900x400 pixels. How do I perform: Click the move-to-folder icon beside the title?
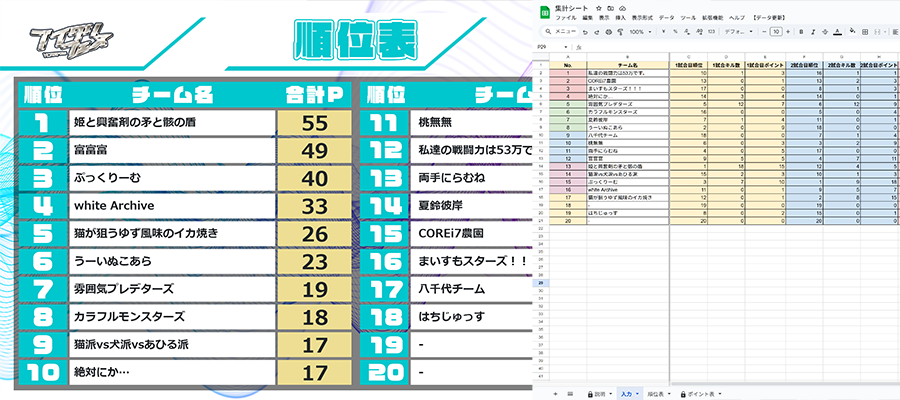611,9
